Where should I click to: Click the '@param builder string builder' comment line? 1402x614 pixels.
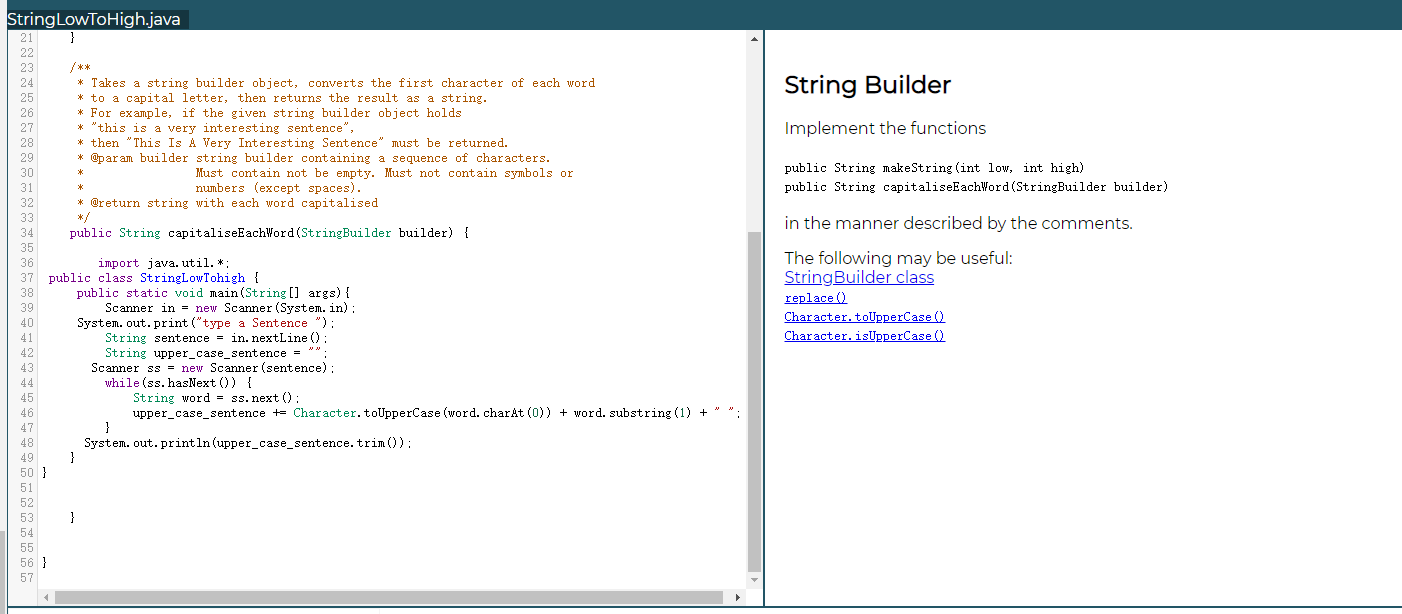click(x=314, y=158)
